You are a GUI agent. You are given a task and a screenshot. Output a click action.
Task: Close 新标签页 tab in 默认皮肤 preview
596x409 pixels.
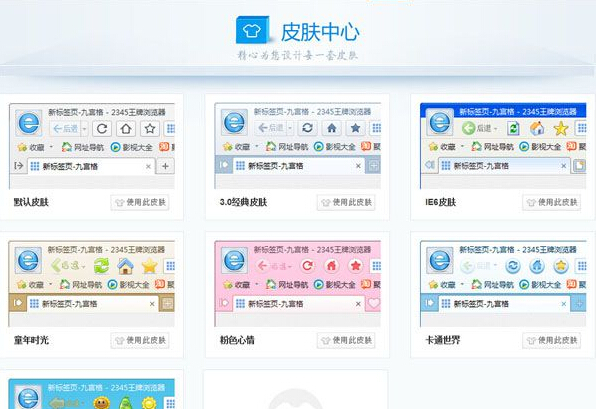coord(148,166)
